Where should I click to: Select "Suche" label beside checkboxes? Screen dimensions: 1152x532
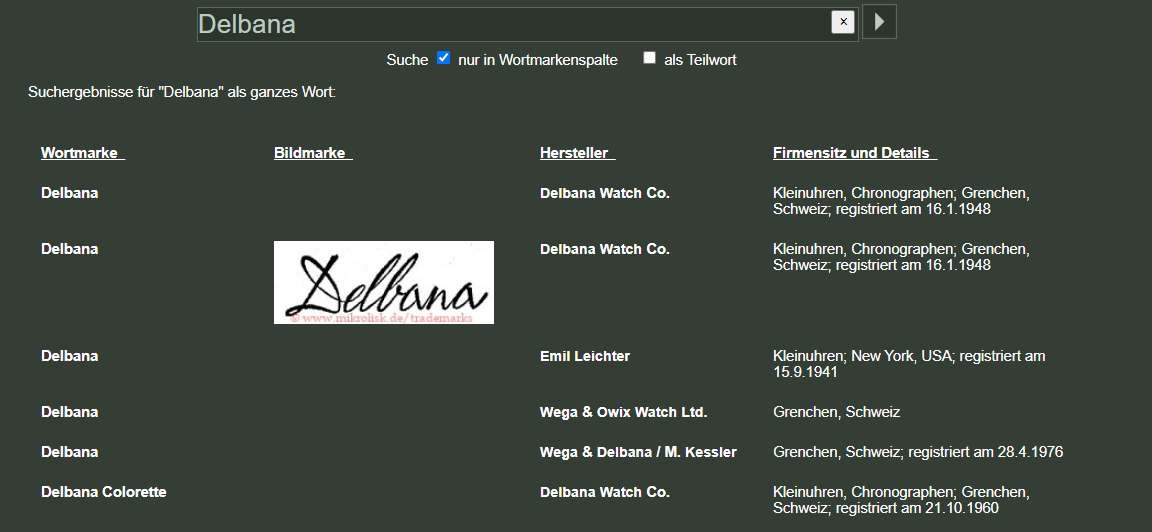coord(407,60)
